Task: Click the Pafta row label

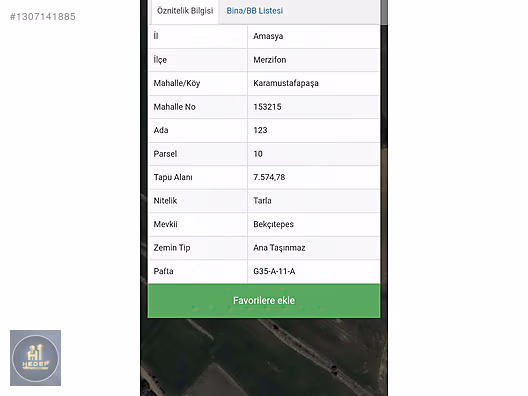Action: point(163,271)
